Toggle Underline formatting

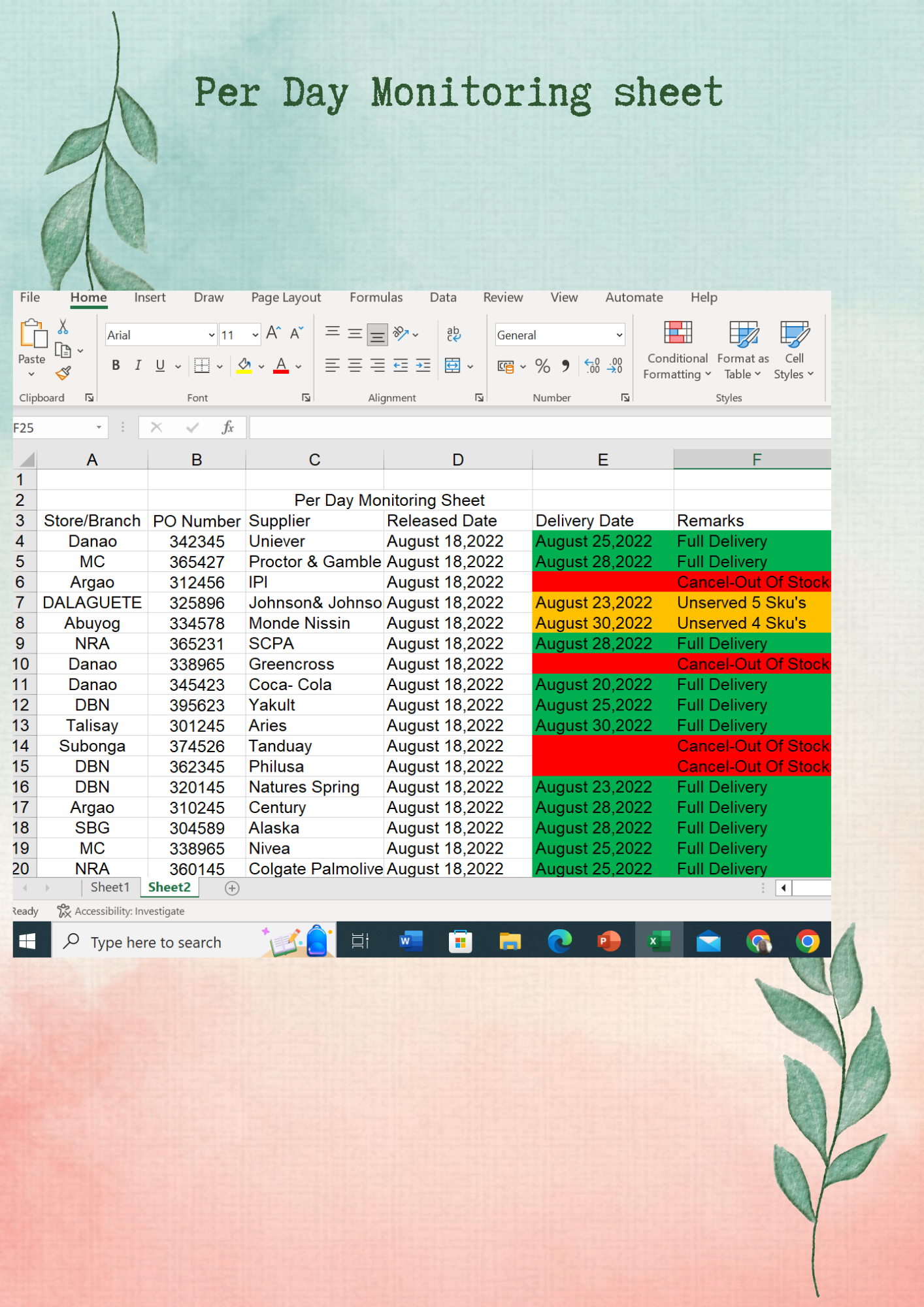pyautogui.click(x=160, y=366)
